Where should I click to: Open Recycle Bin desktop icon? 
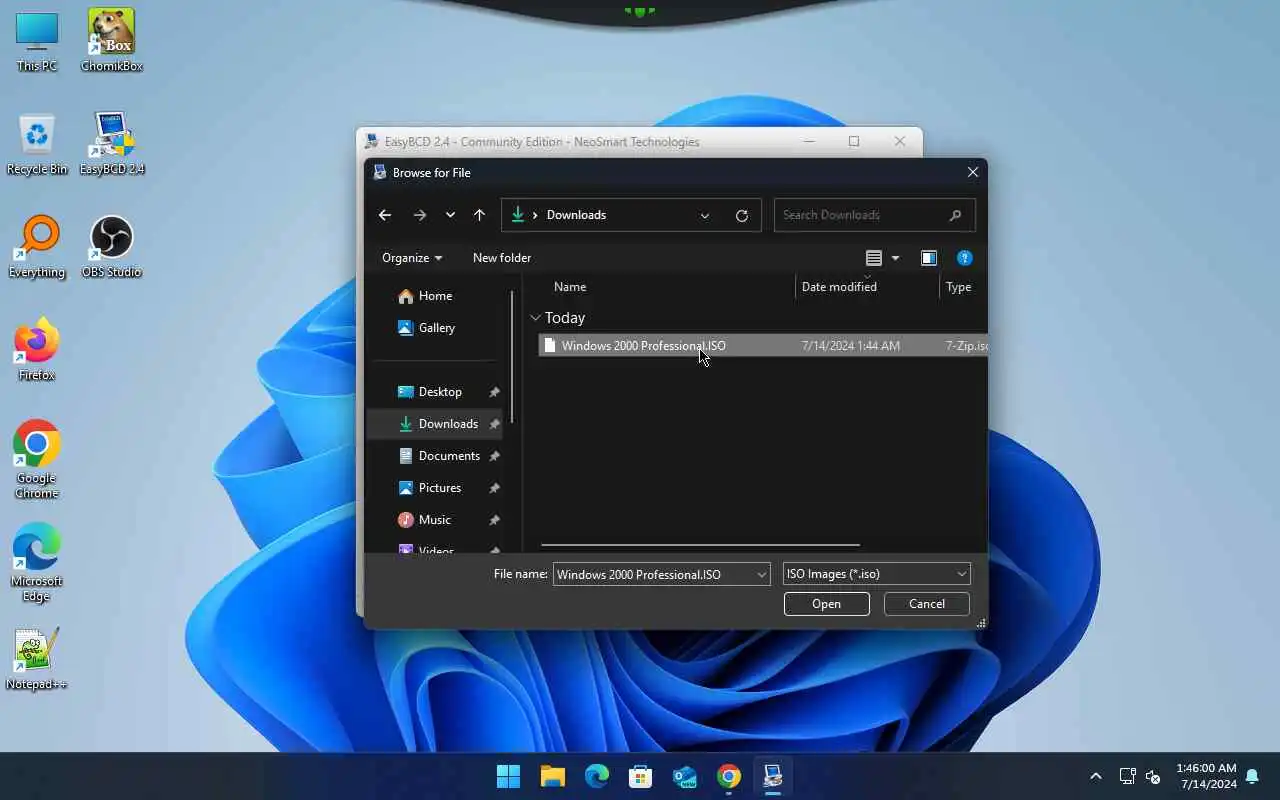click(x=37, y=144)
